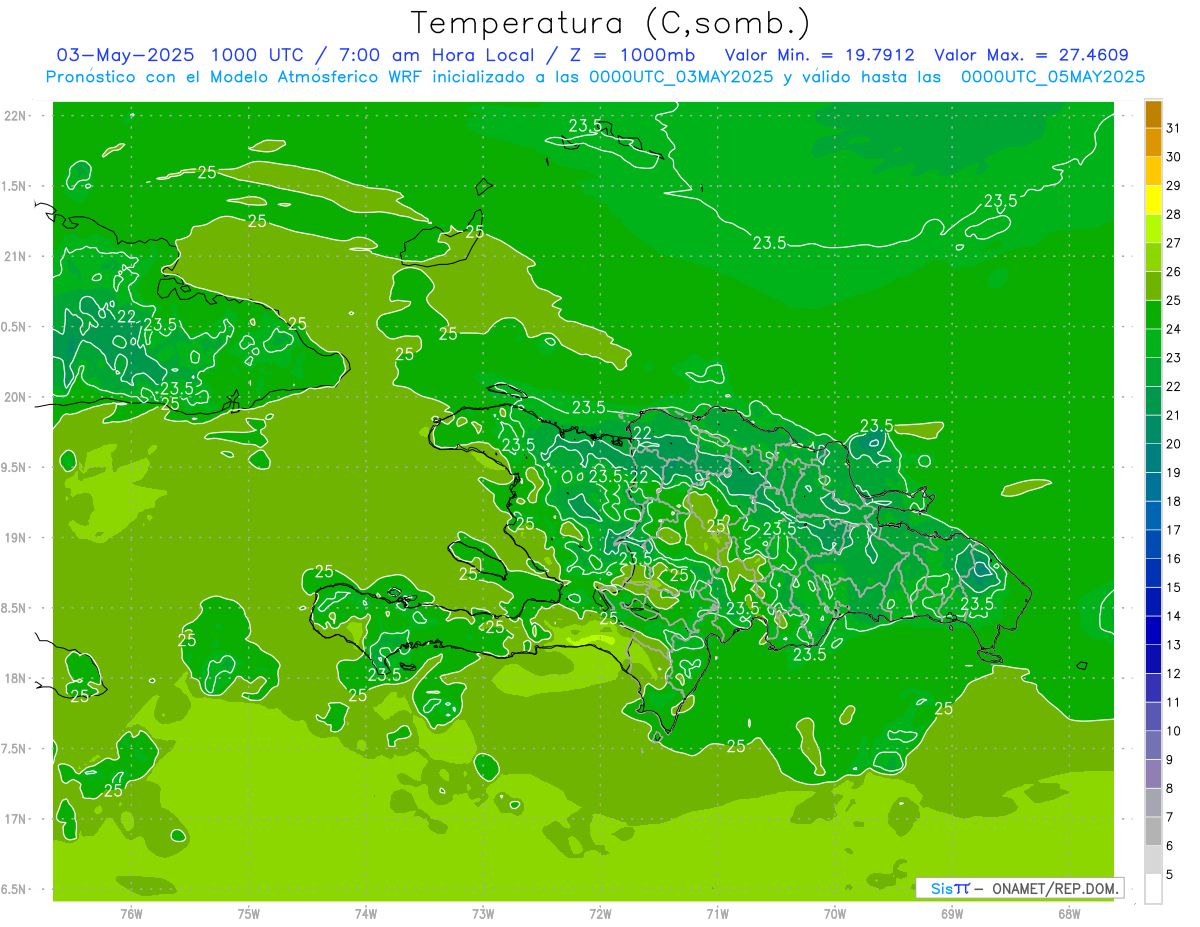Screen dimensions: 1200x927
Task: Click the 17N latitude axis label
Action: 15,819
